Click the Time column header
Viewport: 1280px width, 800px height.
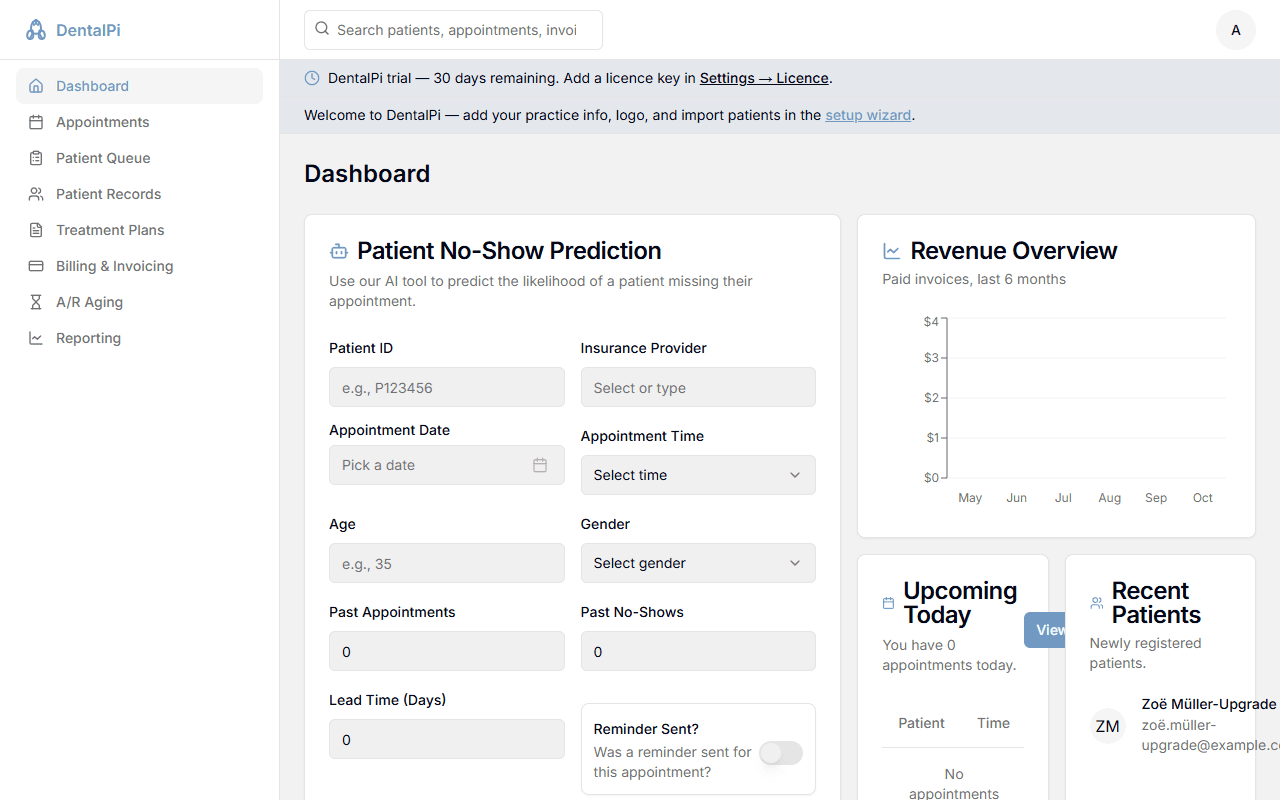pyautogui.click(x=993, y=723)
